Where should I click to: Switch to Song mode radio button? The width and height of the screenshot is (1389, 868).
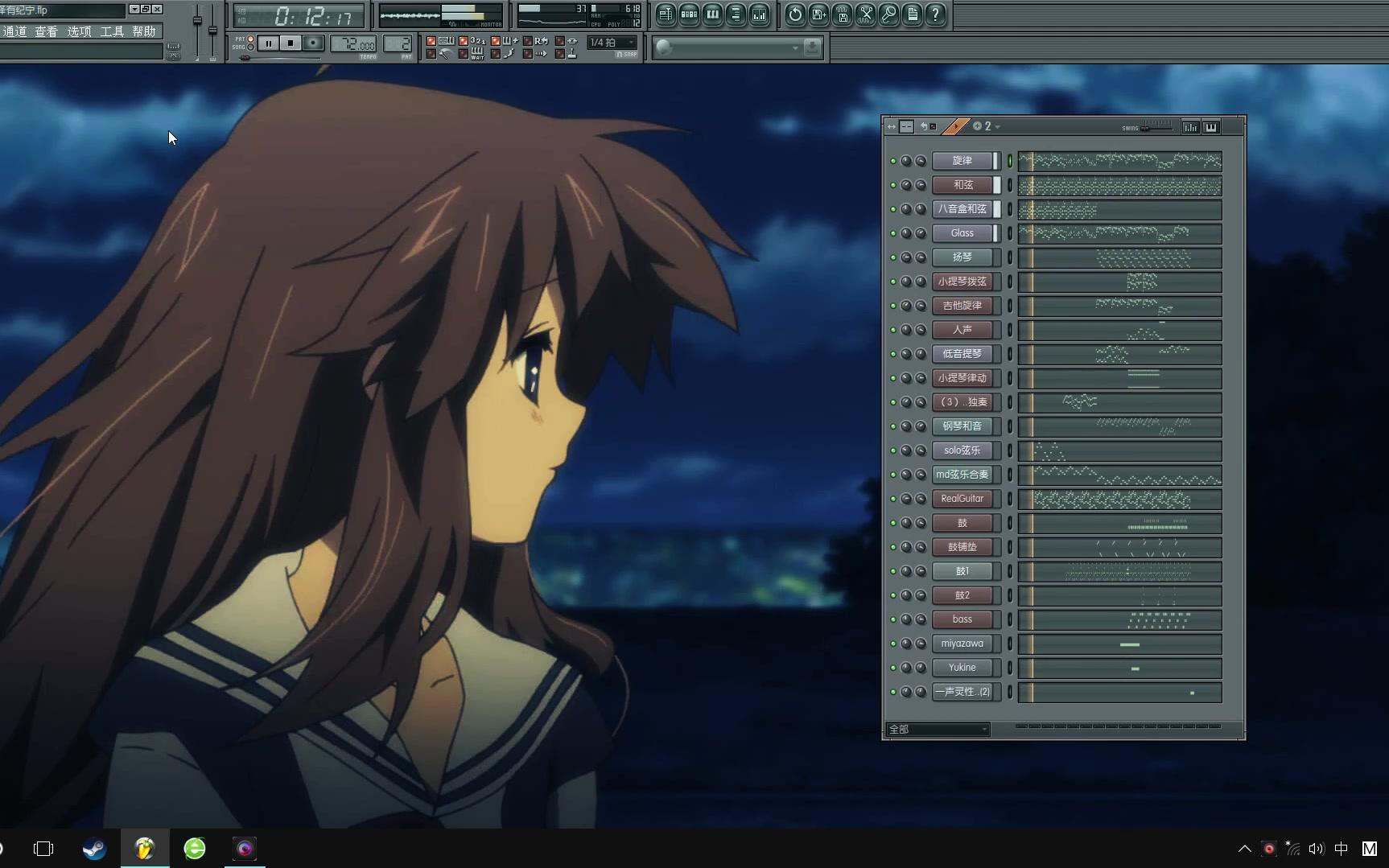250,47
